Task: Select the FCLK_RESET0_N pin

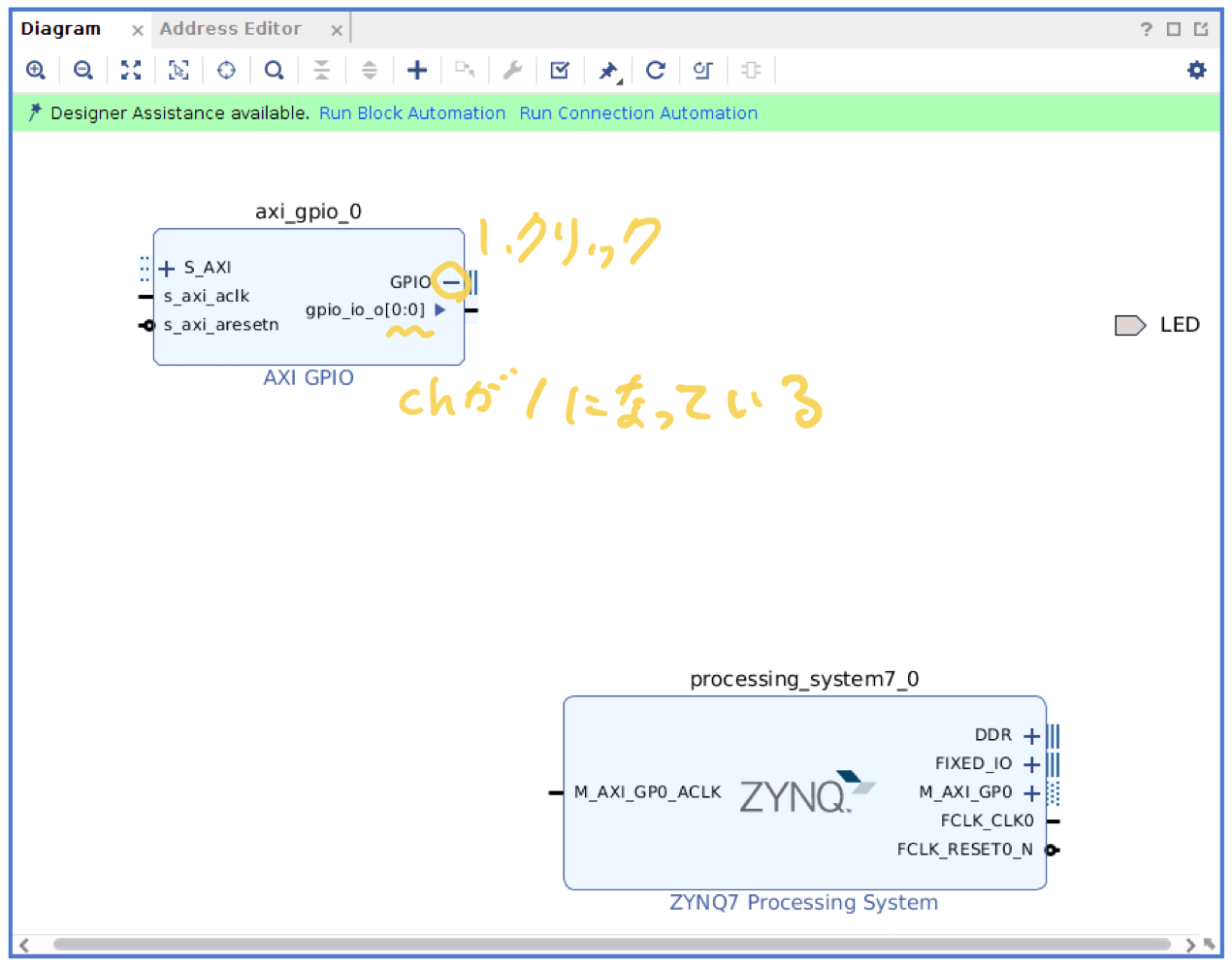Action: [965, 850]
